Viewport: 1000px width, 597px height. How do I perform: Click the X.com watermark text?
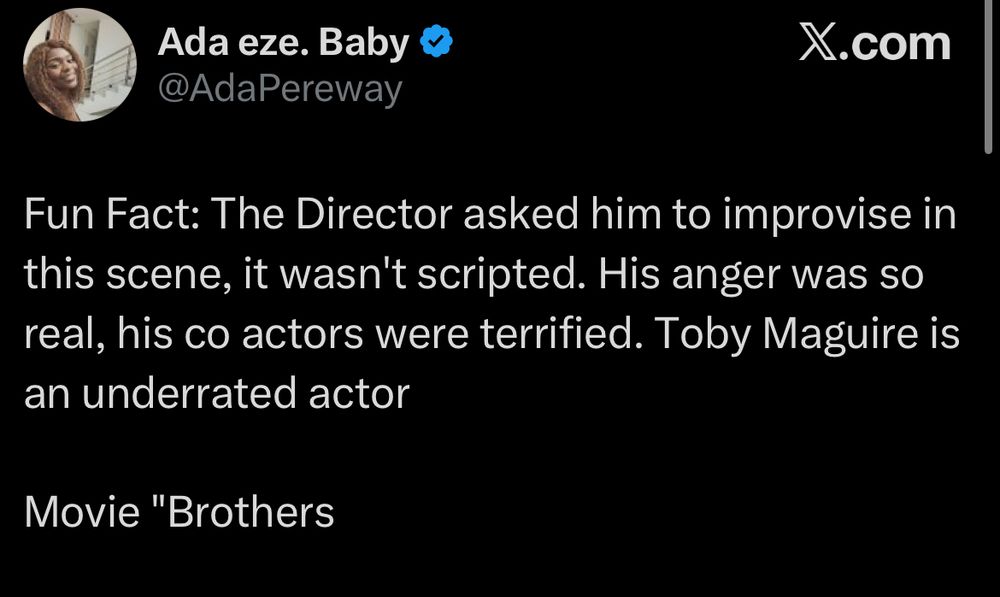click(x=875, y=41)
